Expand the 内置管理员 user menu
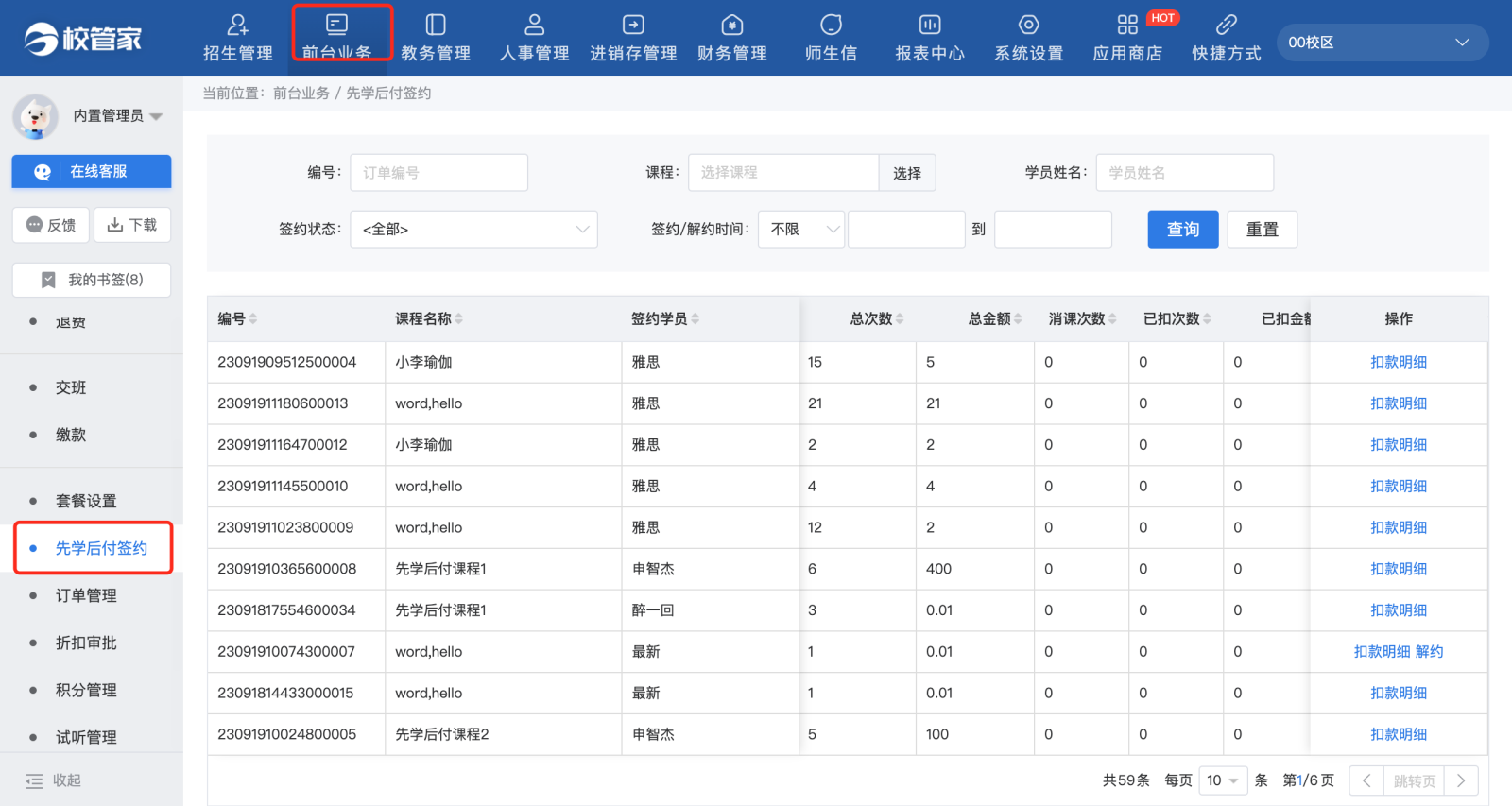 point(157,116)
